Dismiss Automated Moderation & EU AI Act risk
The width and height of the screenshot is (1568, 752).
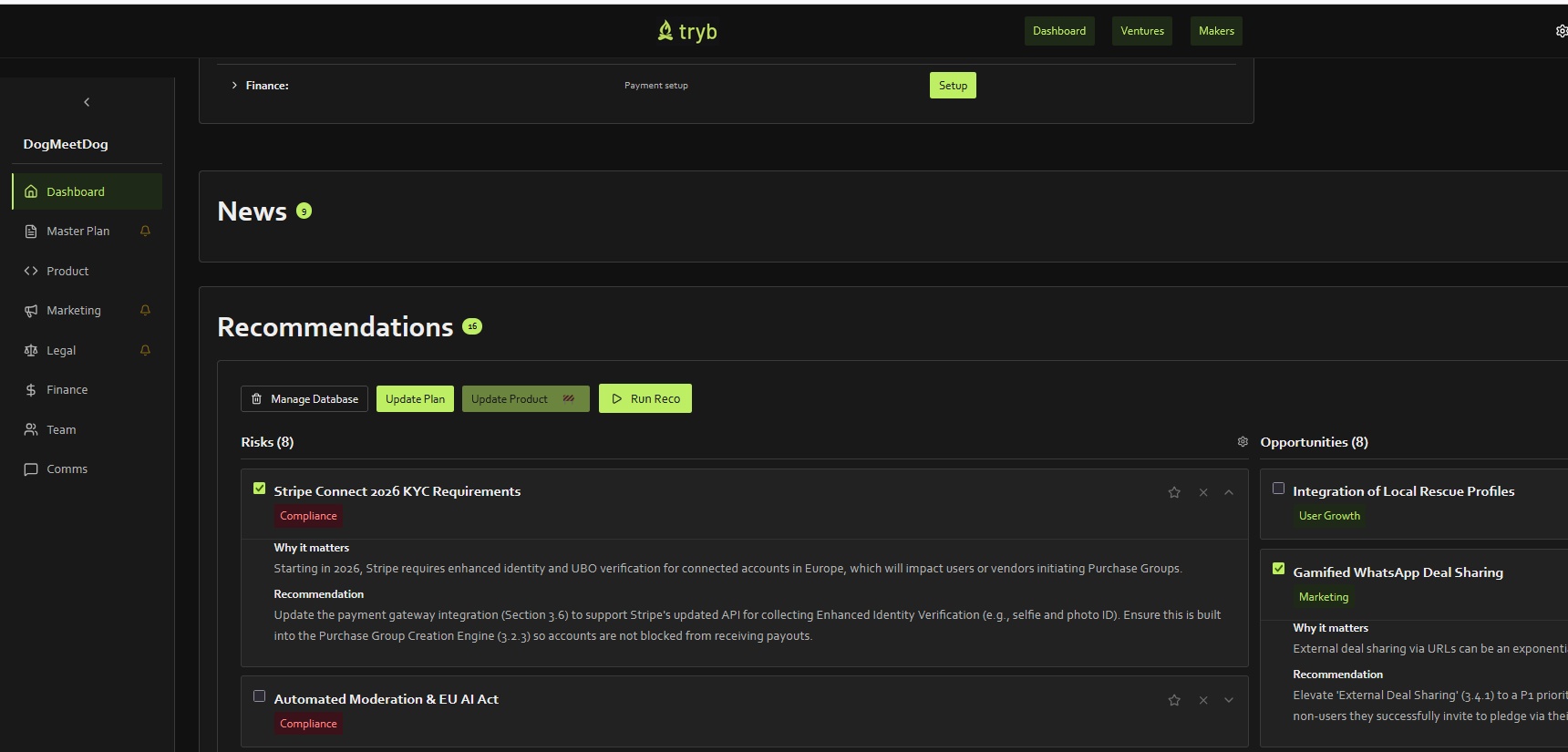1203,700
